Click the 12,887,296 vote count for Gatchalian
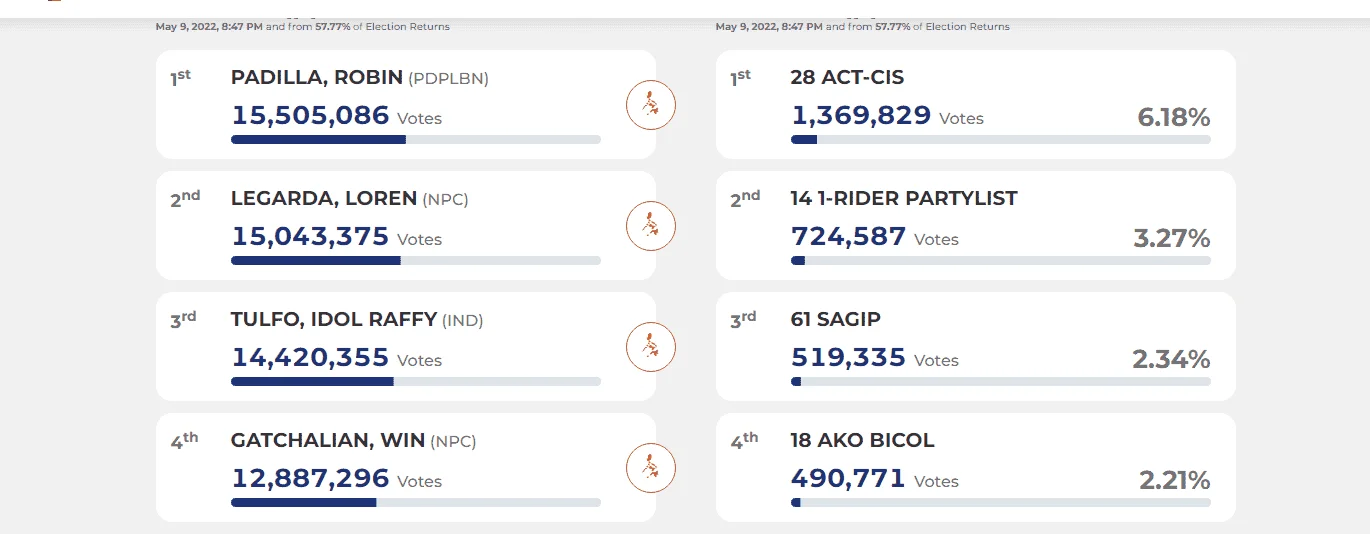 [310, 479]
